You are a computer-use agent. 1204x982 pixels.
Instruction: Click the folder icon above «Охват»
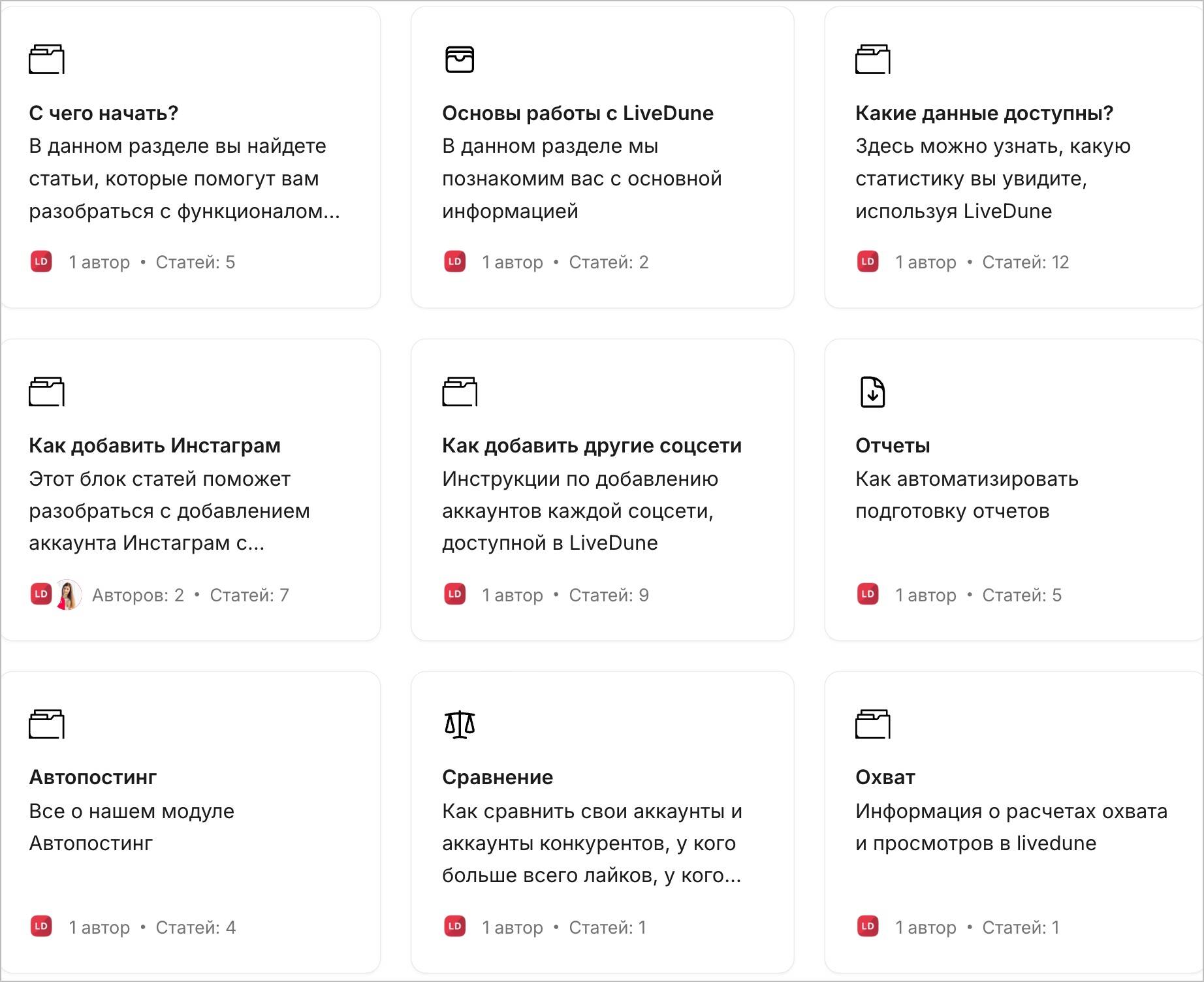pos(873,724)
